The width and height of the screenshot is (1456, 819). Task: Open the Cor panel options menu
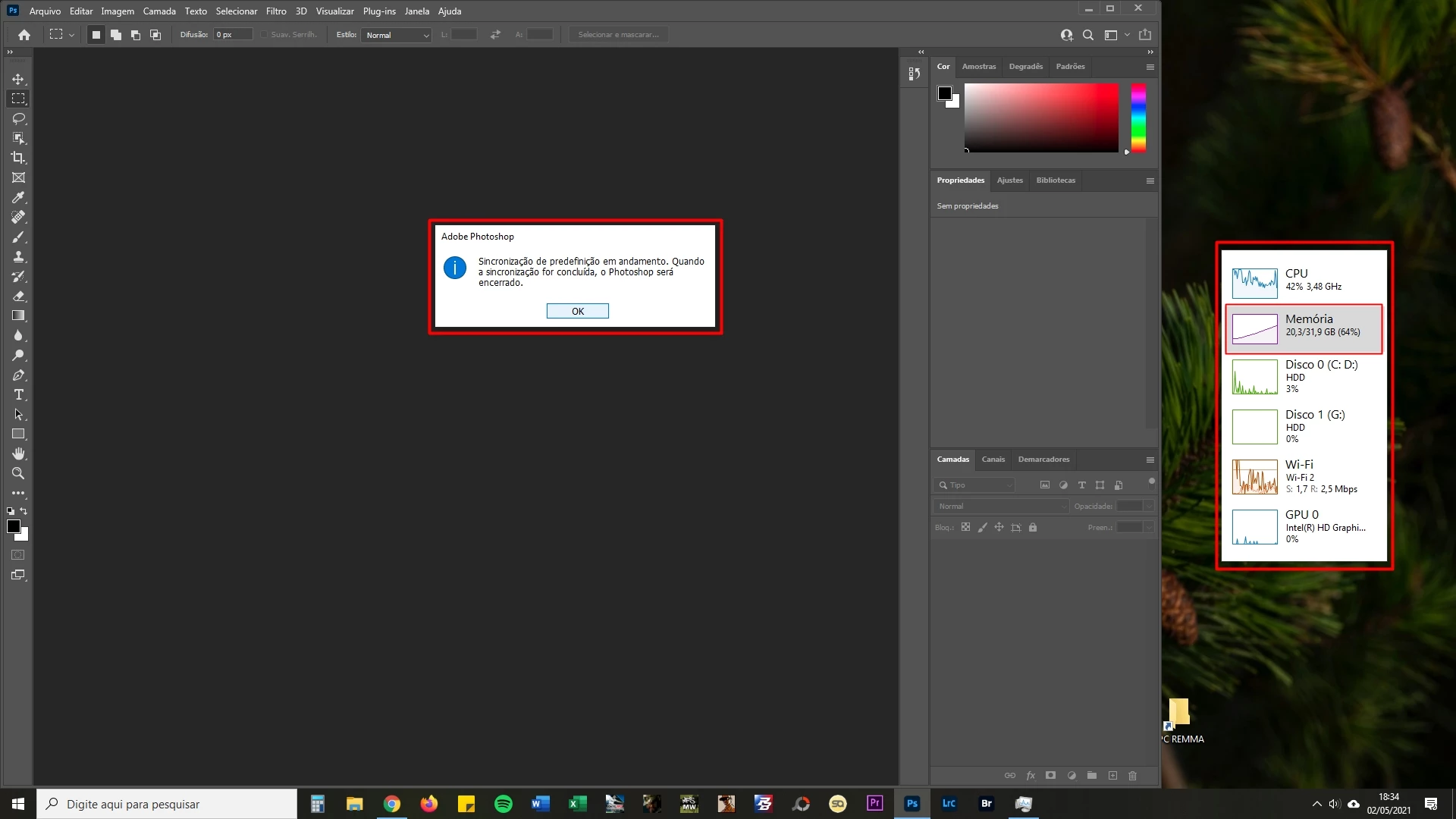pos(1150,67)
